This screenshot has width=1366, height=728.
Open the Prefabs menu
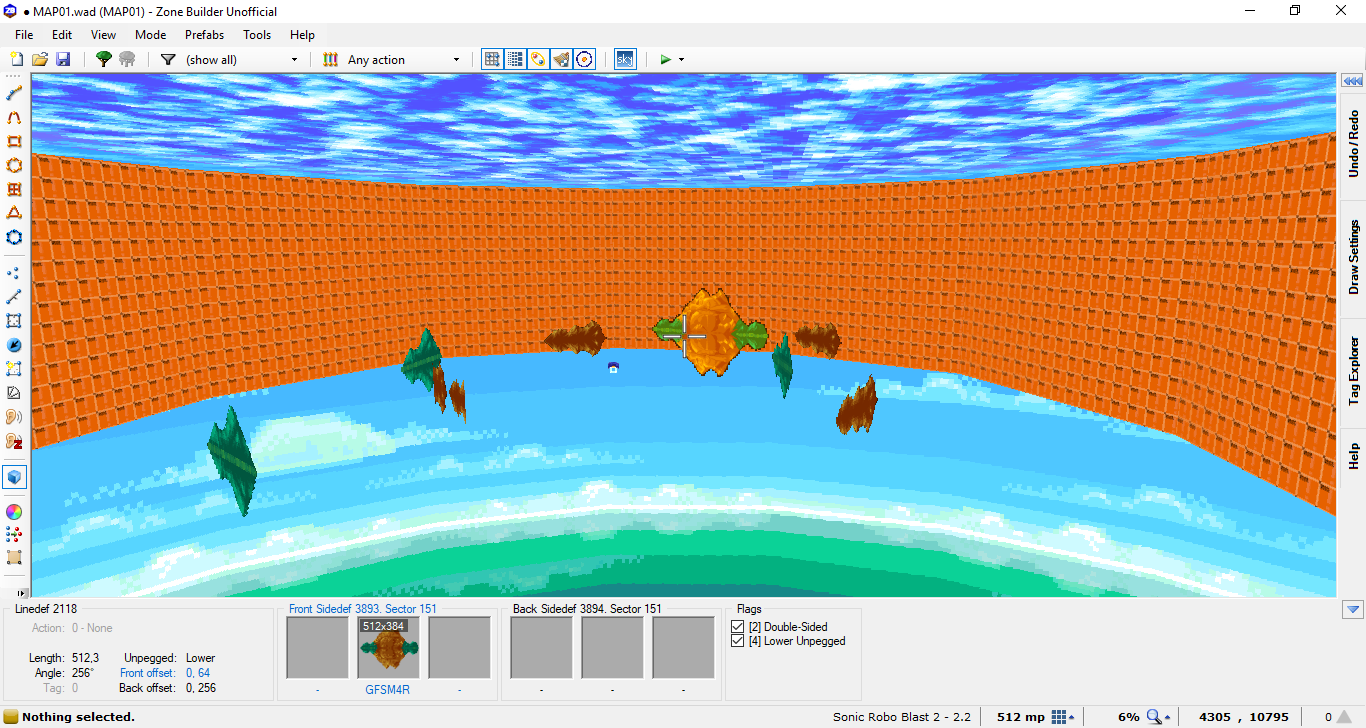(x=205, y=34)
